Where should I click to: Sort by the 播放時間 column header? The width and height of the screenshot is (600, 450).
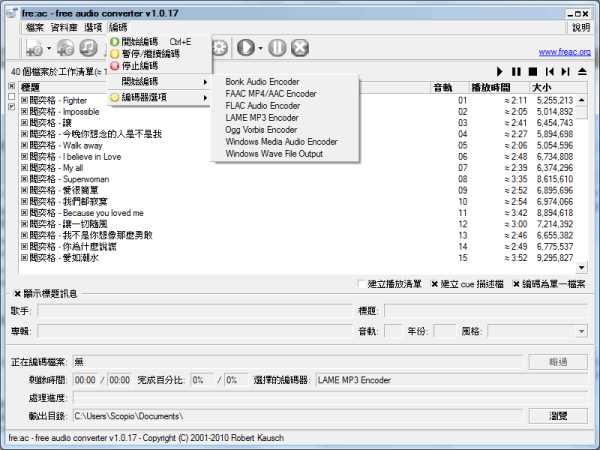(x=499, y=88)
